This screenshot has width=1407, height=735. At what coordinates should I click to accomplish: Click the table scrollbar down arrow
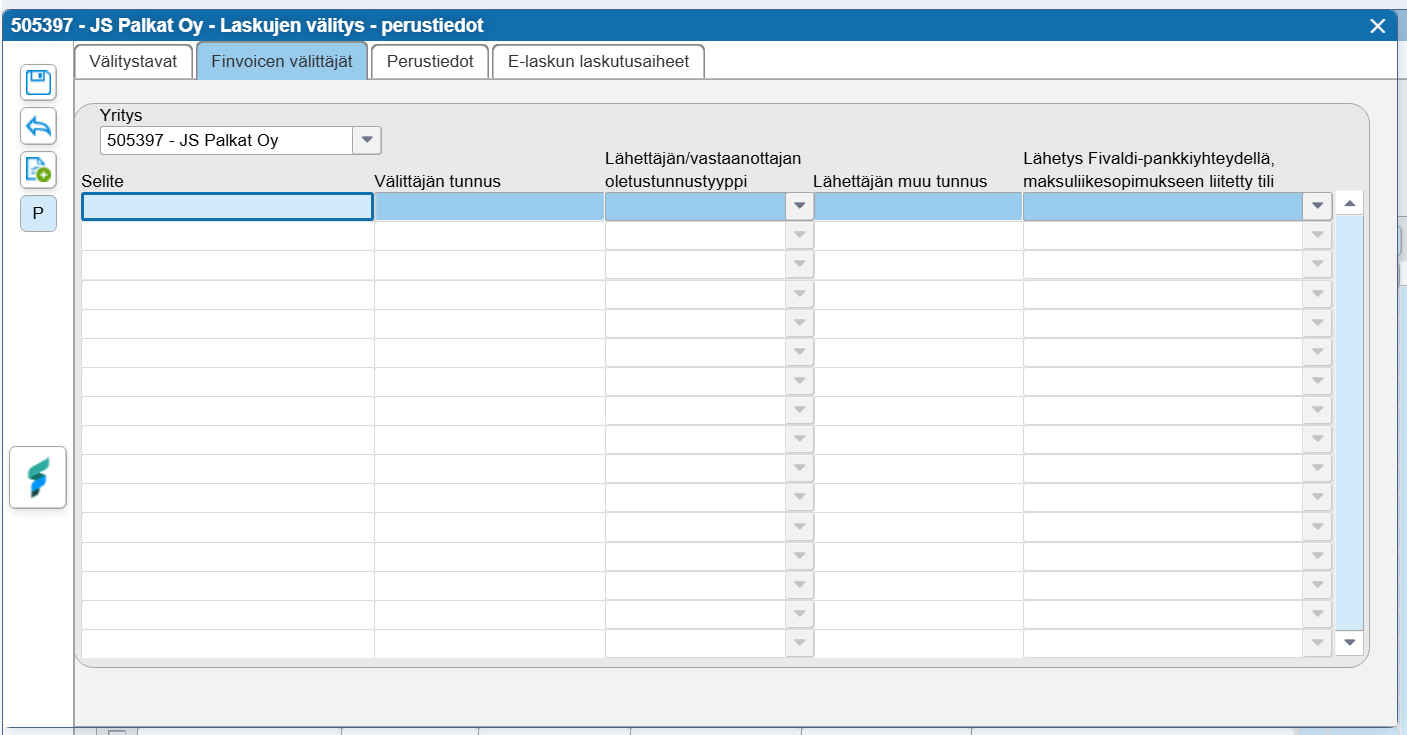pyautogui.click(x=1350, y=642)
